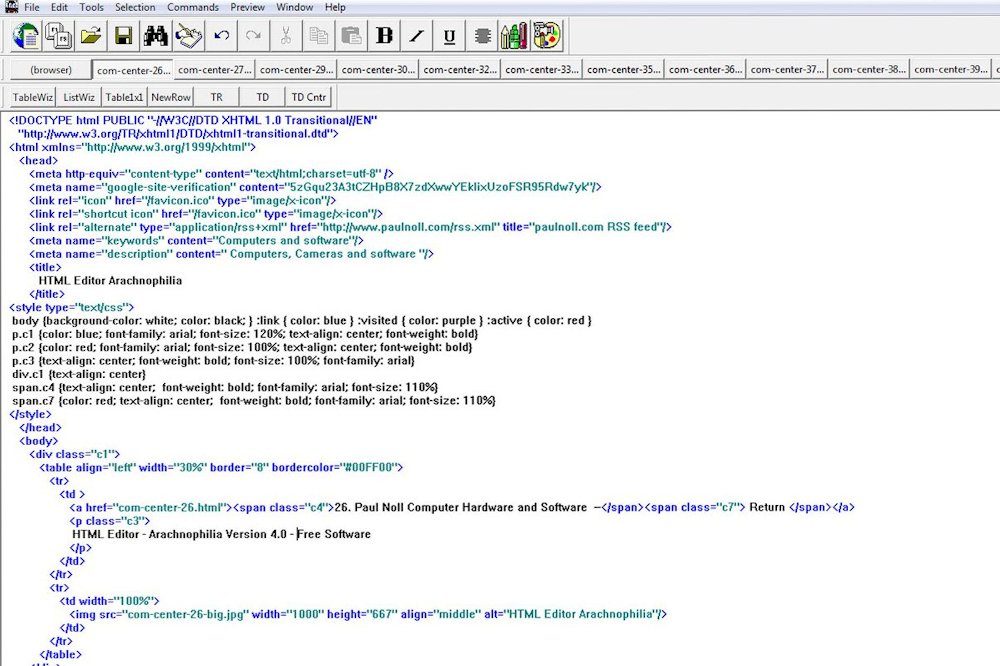Click the scissors cut icon
1000x666 pixels.
tap(286, 36)
